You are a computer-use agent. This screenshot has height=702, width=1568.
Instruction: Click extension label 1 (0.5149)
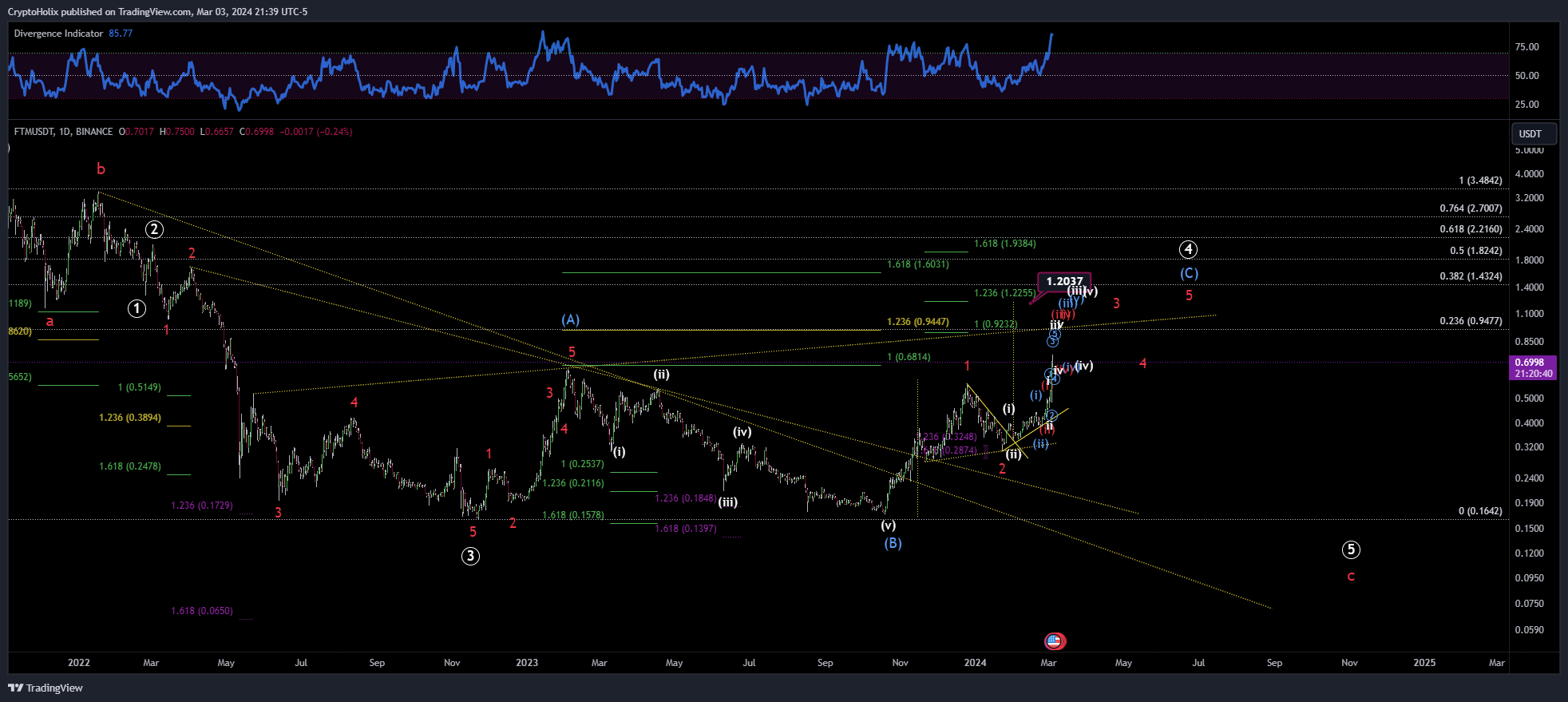(x=140, y=387)
